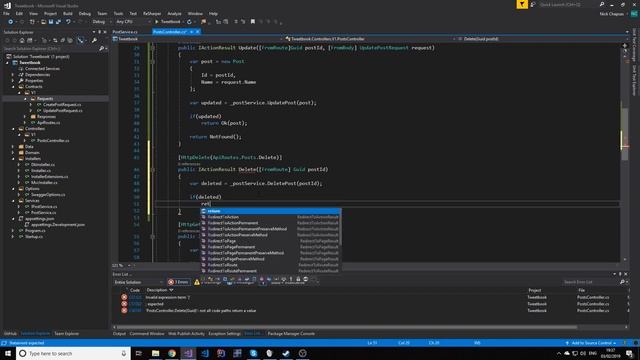Open Skype from the taskbar
Image resolution: width=640 pixels, height=360 pixels.
253,353
